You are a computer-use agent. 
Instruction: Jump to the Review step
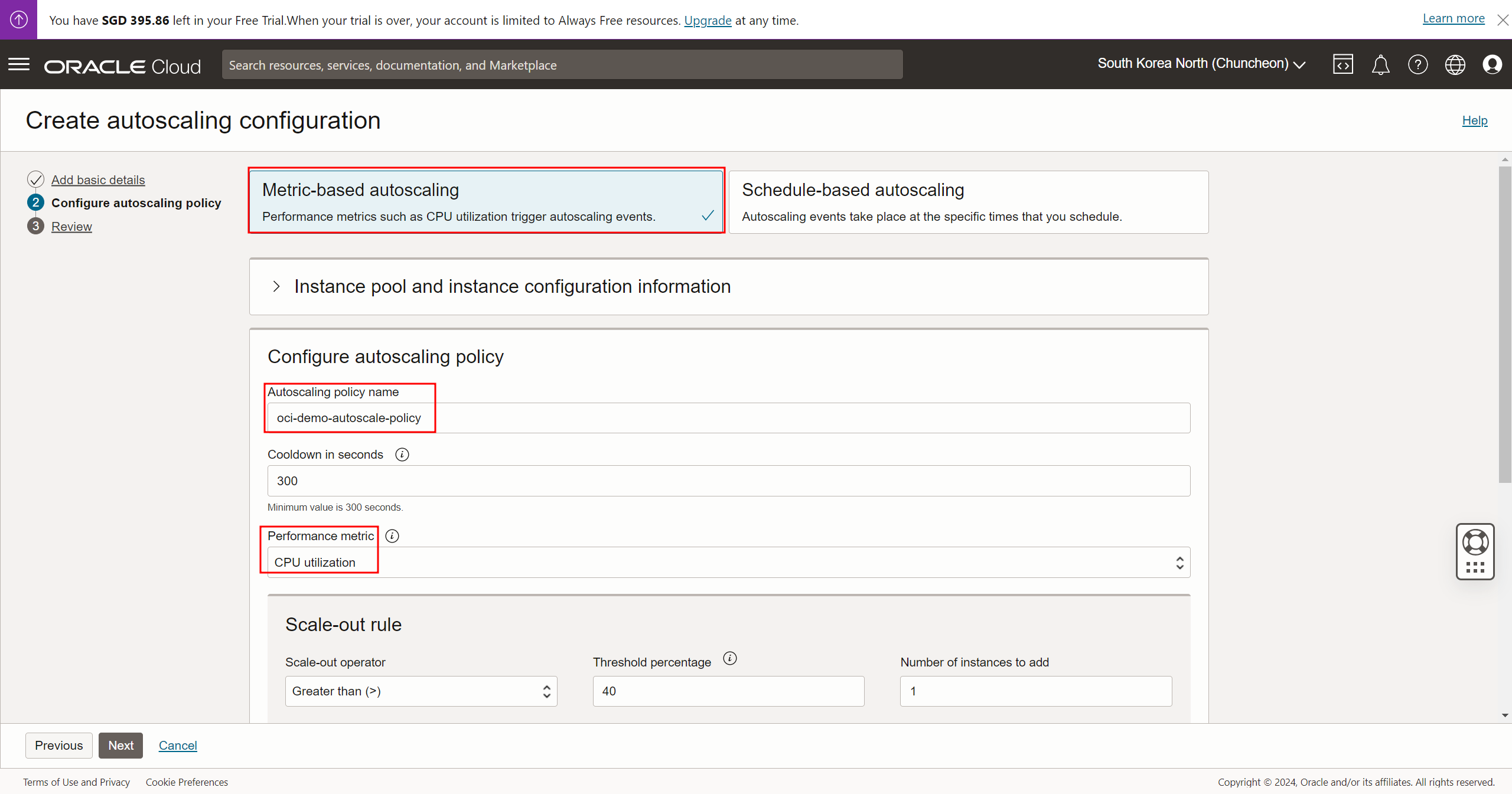click(x=71, y=227)
